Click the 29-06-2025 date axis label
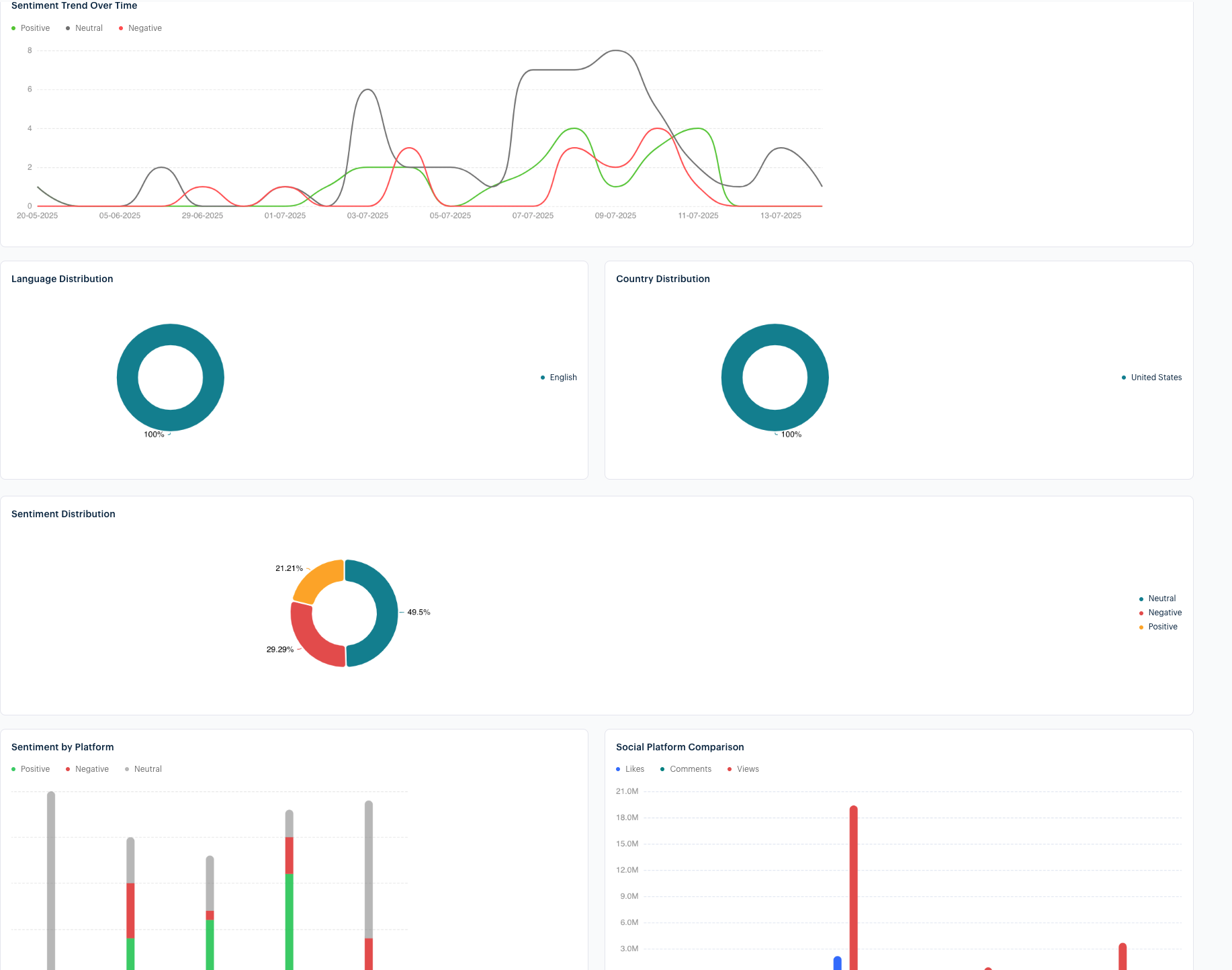 click(203, 216)
